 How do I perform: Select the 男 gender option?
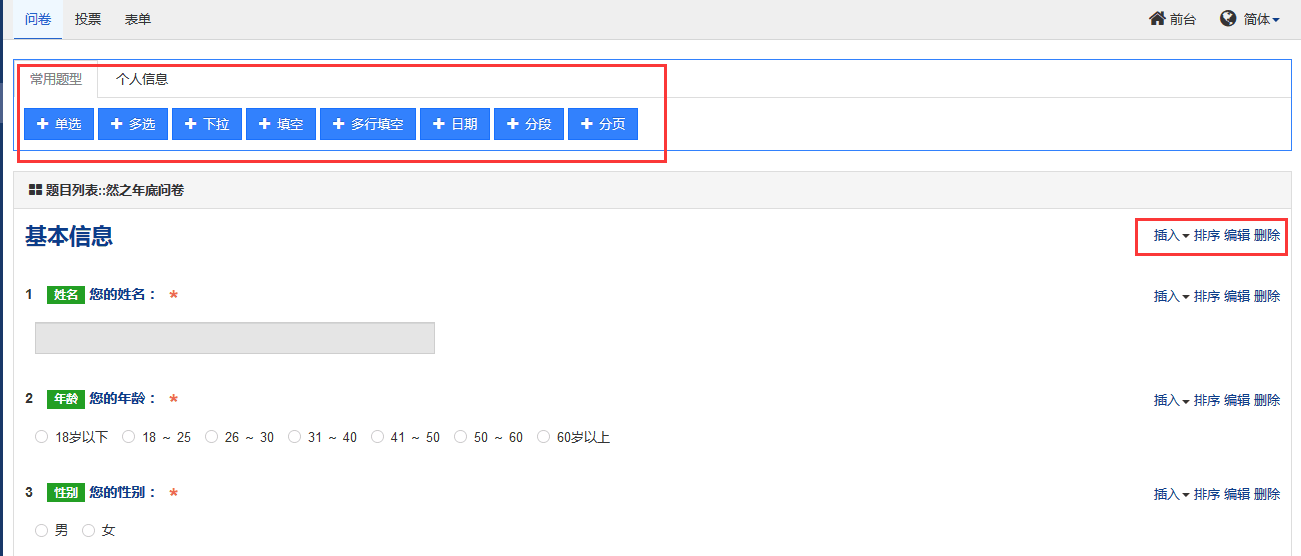[41, 530]
